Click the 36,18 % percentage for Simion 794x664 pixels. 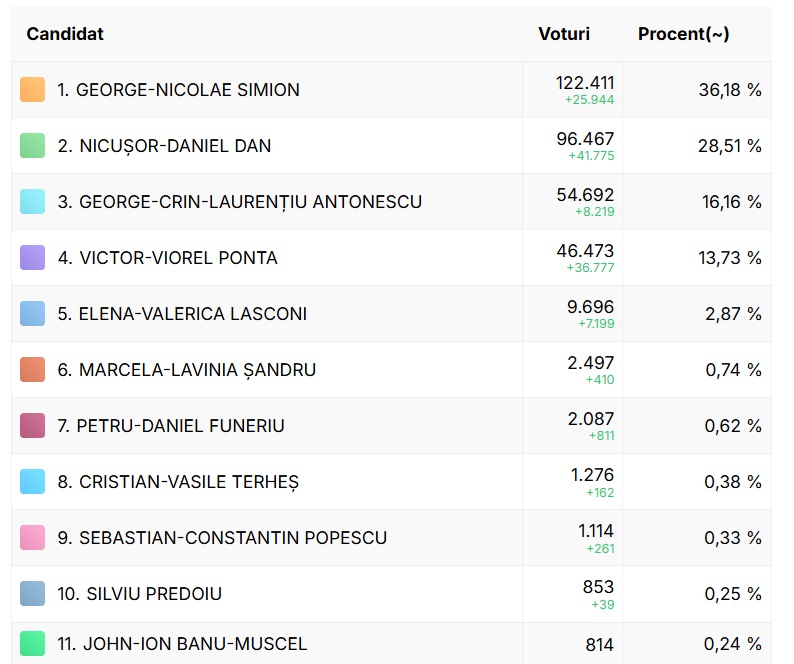(729, 90)
